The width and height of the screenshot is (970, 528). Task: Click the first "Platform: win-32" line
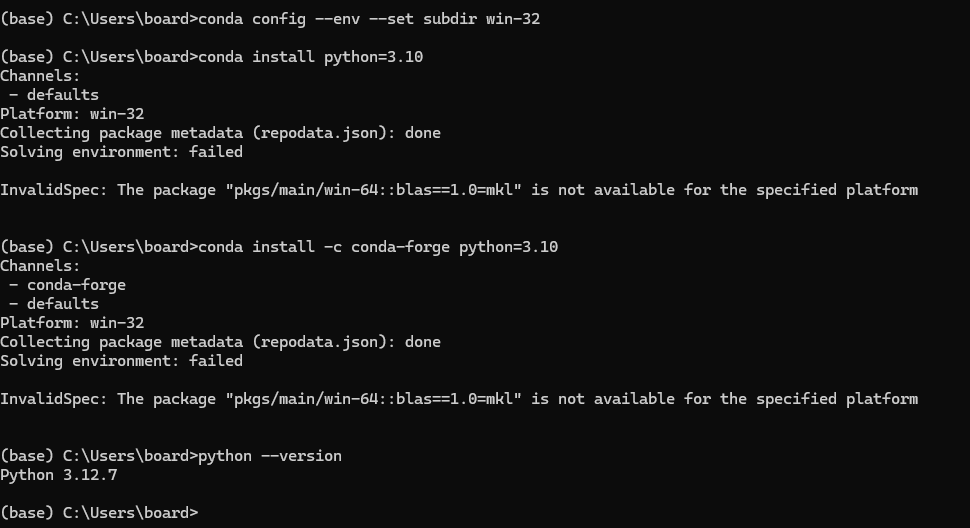click(72, 114)
